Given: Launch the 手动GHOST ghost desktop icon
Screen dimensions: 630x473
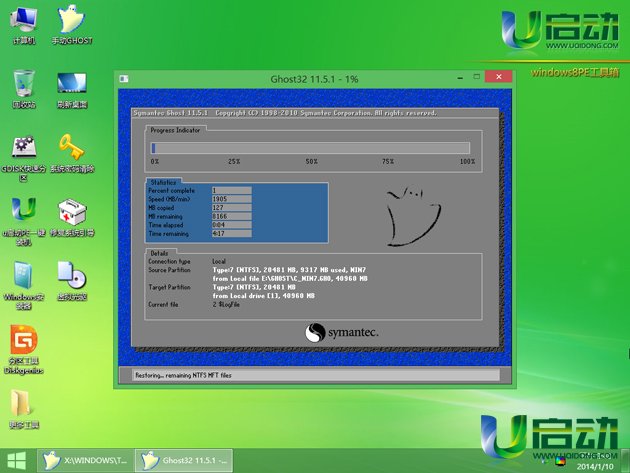Looking at the screenshot, I should coord(72,24).
